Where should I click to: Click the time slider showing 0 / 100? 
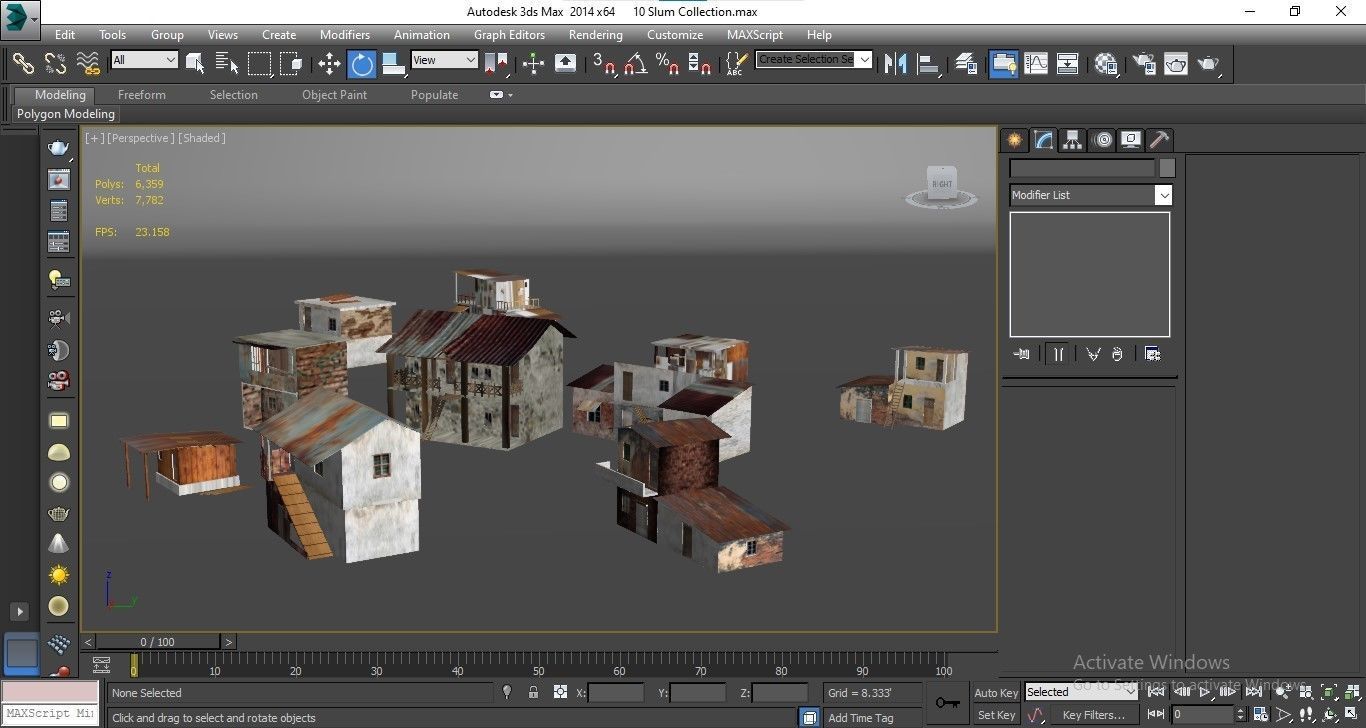[157, 642]
